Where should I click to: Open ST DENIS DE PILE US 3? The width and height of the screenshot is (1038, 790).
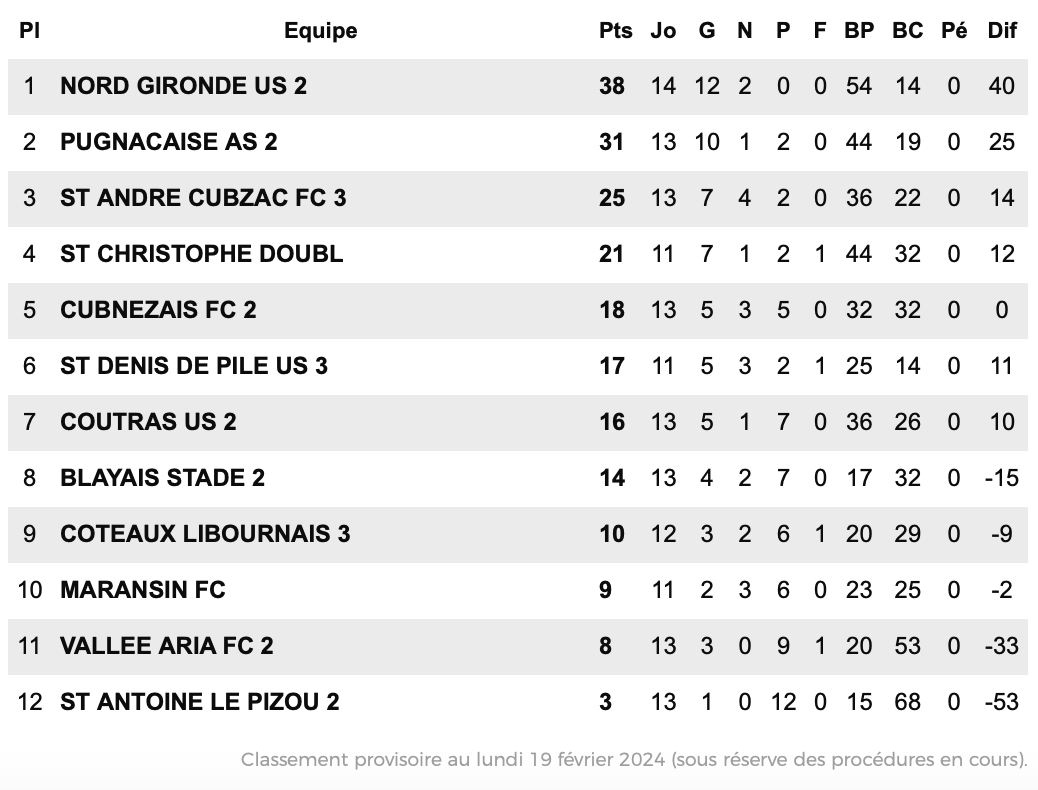click(194, 366)
